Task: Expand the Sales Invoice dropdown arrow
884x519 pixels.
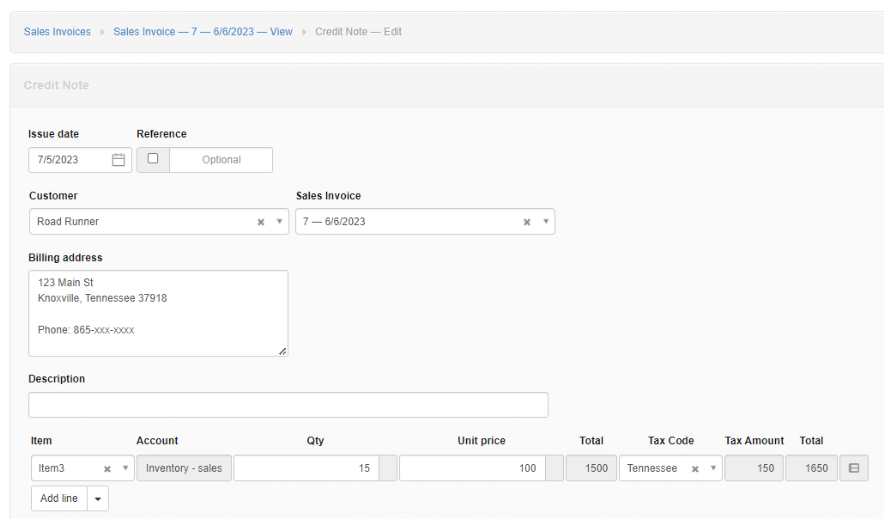Action: click(x=546, y=221)
